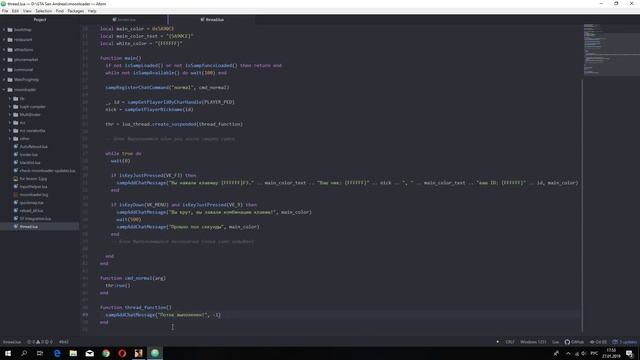The height and width of the screenshot is (360, 640).
Task: Open the moonloader.log file
Action: pos(33,195)
